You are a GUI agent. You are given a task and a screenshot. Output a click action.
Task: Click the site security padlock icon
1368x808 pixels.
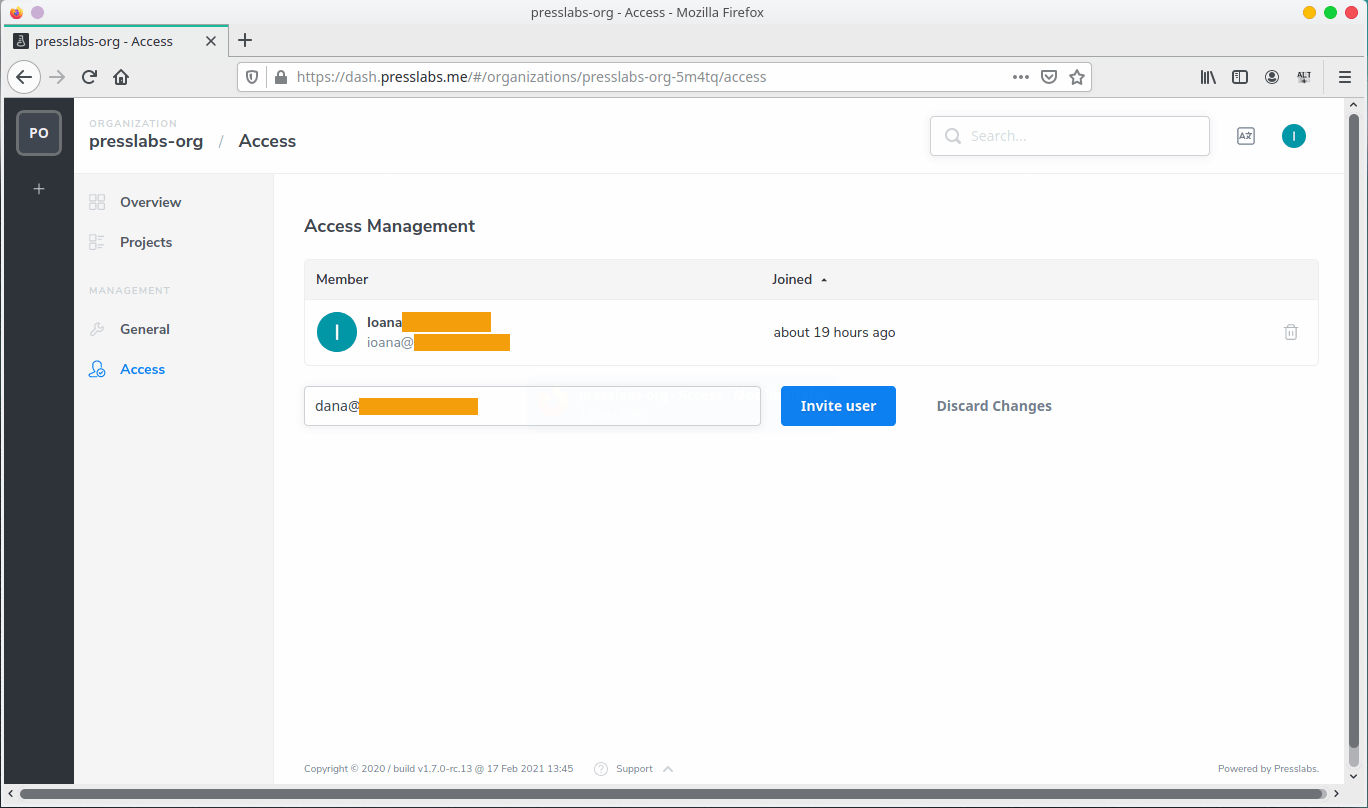click(x=280, y=77)
